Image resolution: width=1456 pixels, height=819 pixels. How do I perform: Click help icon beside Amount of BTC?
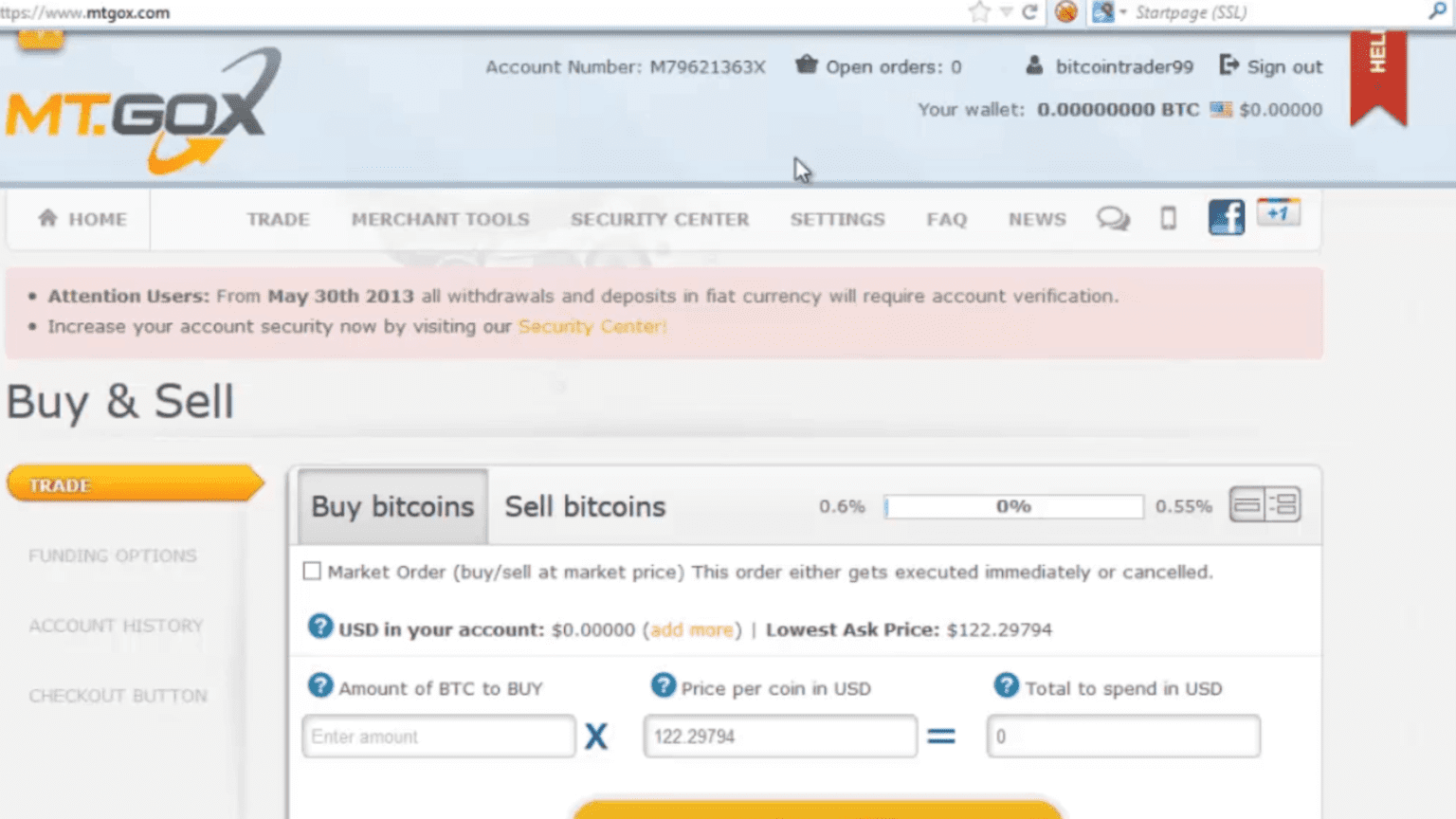pos(320,685)
